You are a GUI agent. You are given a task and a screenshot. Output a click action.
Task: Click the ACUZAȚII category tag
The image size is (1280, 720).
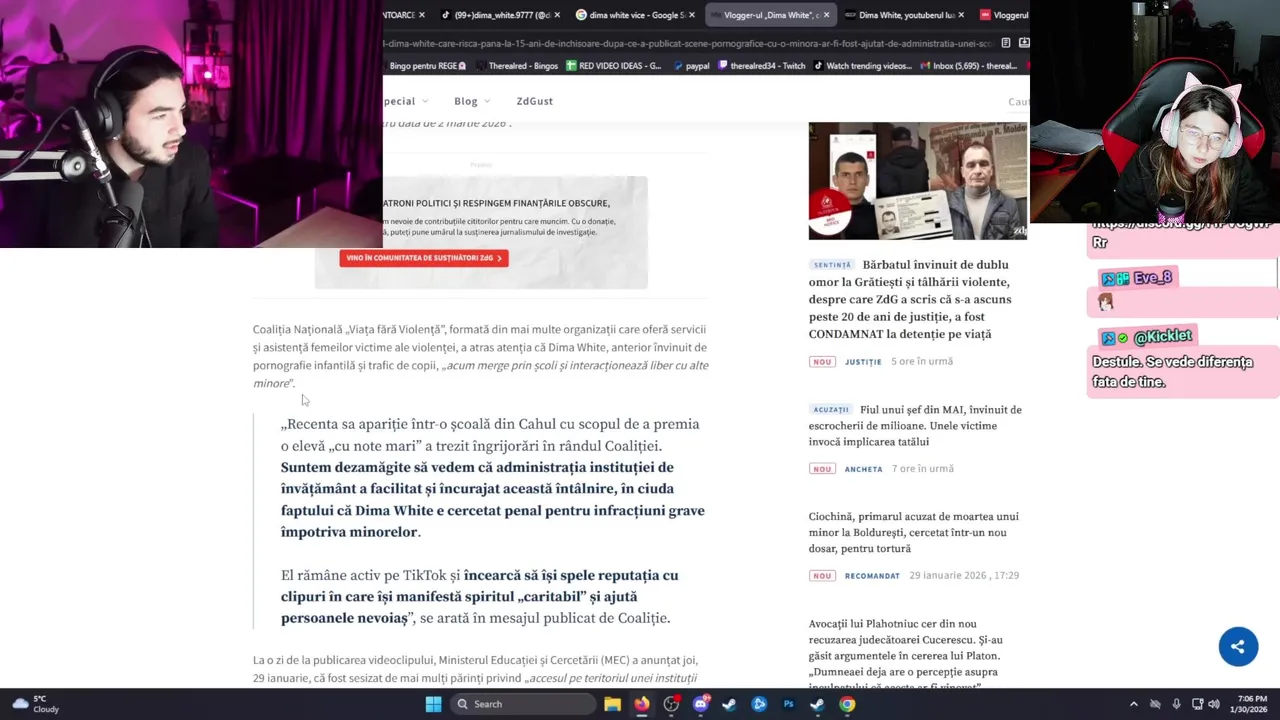(831, 410)
